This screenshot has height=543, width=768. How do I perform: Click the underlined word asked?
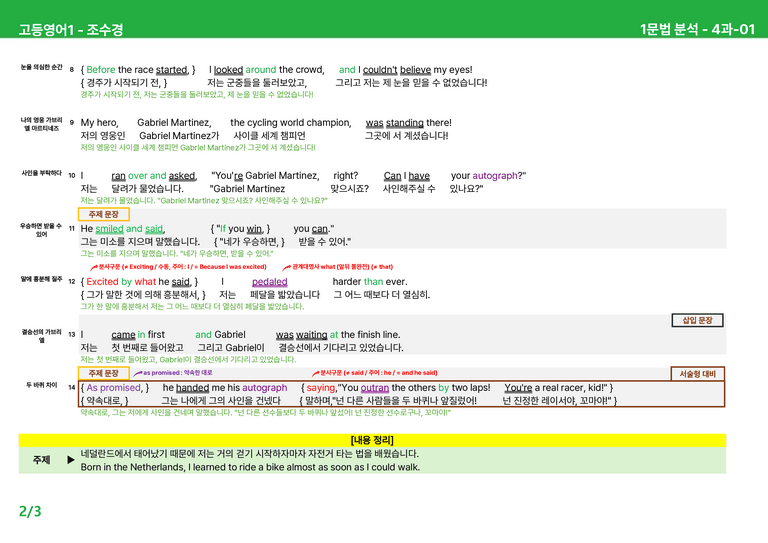(x=182, y=175)
